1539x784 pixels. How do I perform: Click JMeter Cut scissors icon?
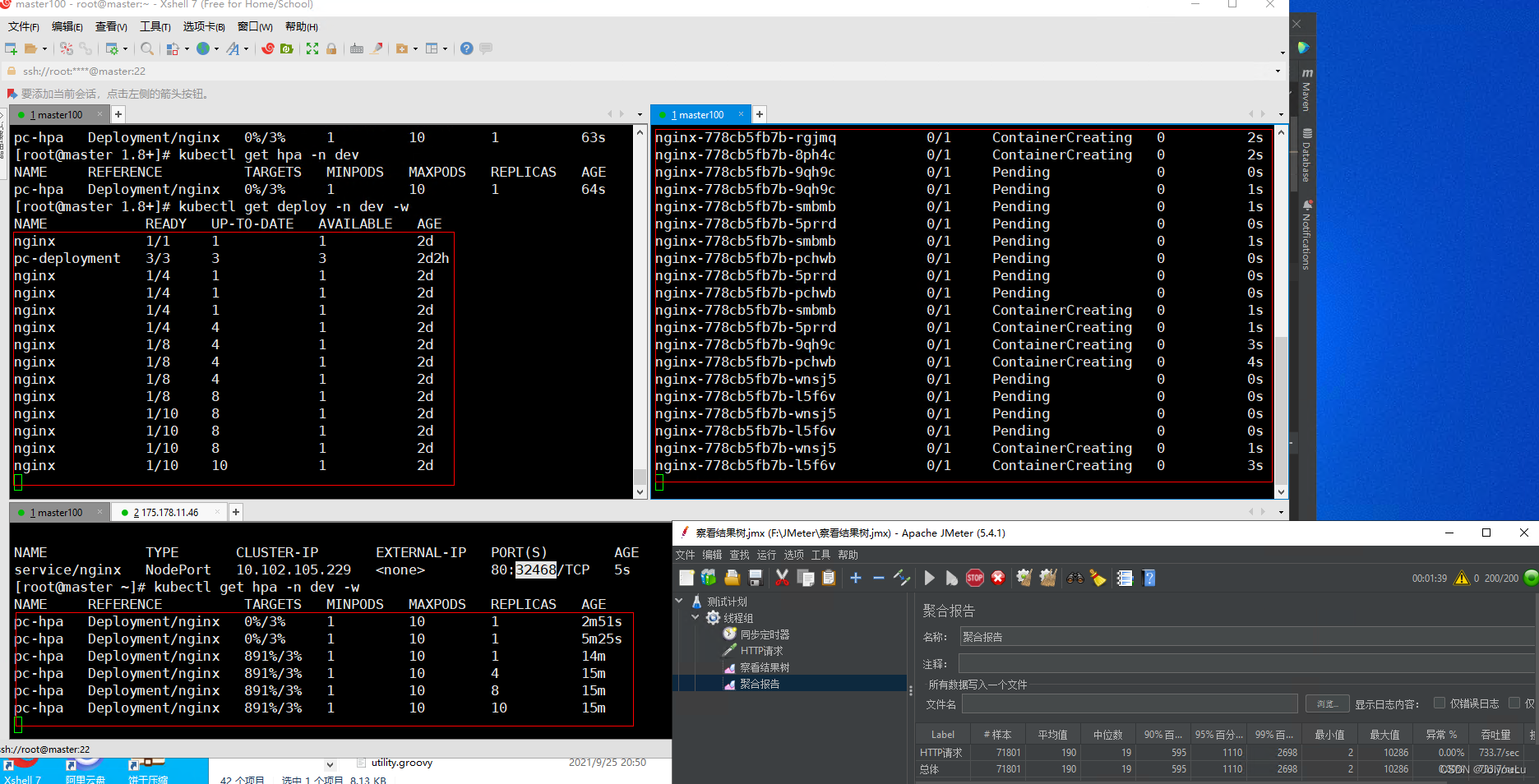point(782,578)
